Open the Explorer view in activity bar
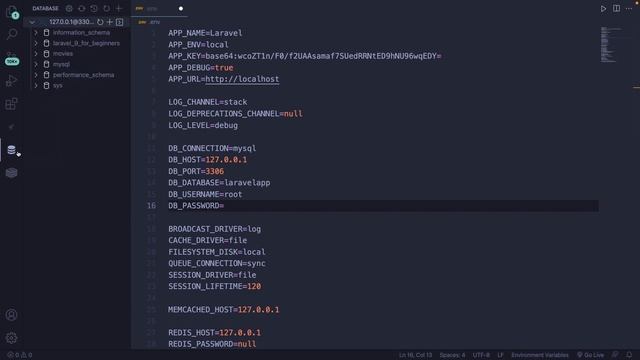 (11, 11)
